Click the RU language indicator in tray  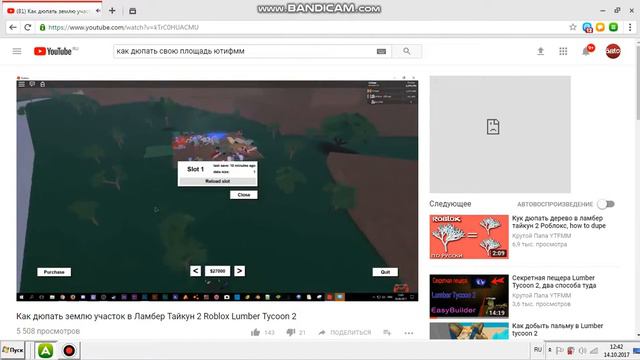pyautogui.click(x=538, y=350)
